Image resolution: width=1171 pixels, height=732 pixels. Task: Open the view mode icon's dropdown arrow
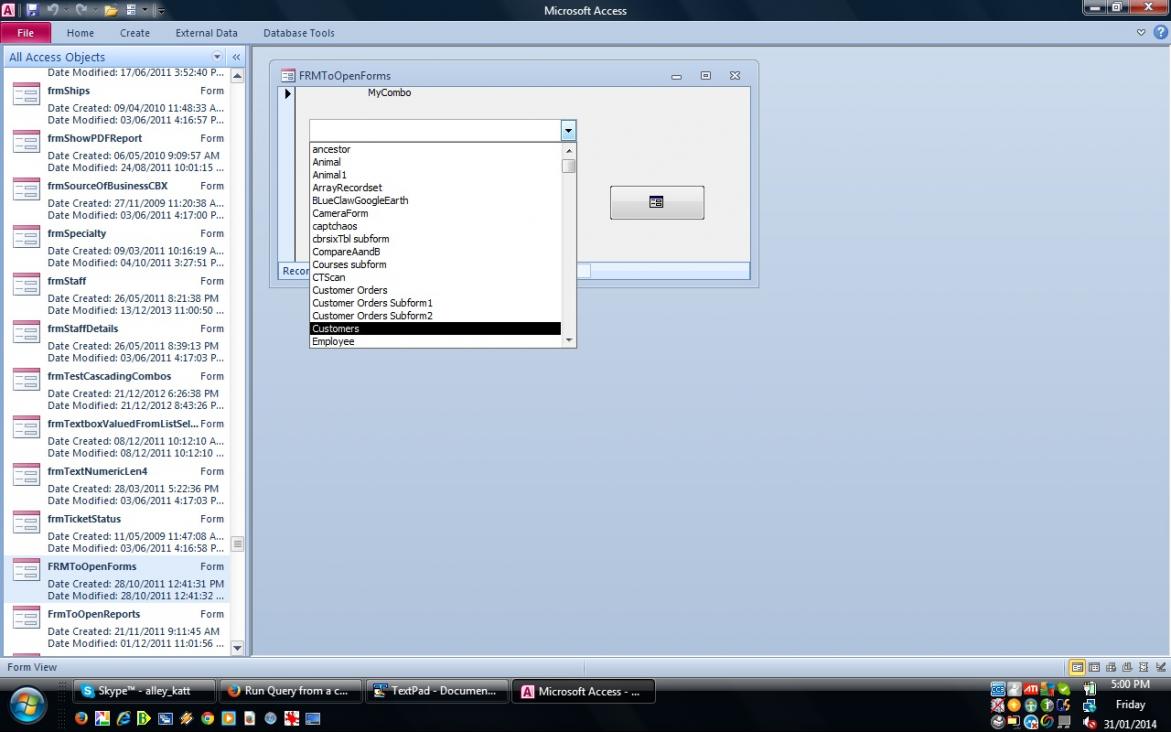pyautogui.click(x=143, y=10)
